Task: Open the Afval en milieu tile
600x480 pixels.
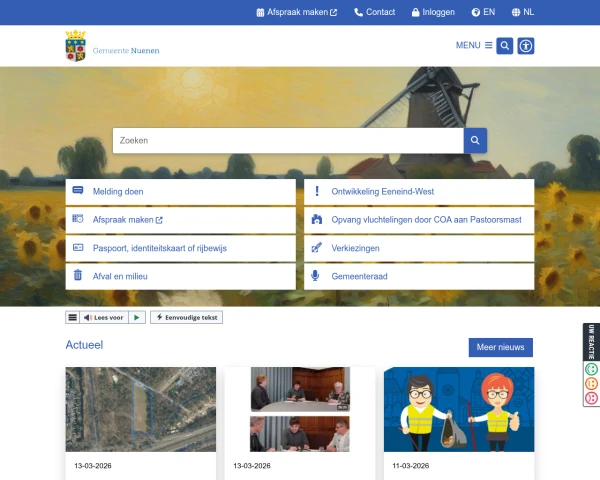Action: pos(180,275)
